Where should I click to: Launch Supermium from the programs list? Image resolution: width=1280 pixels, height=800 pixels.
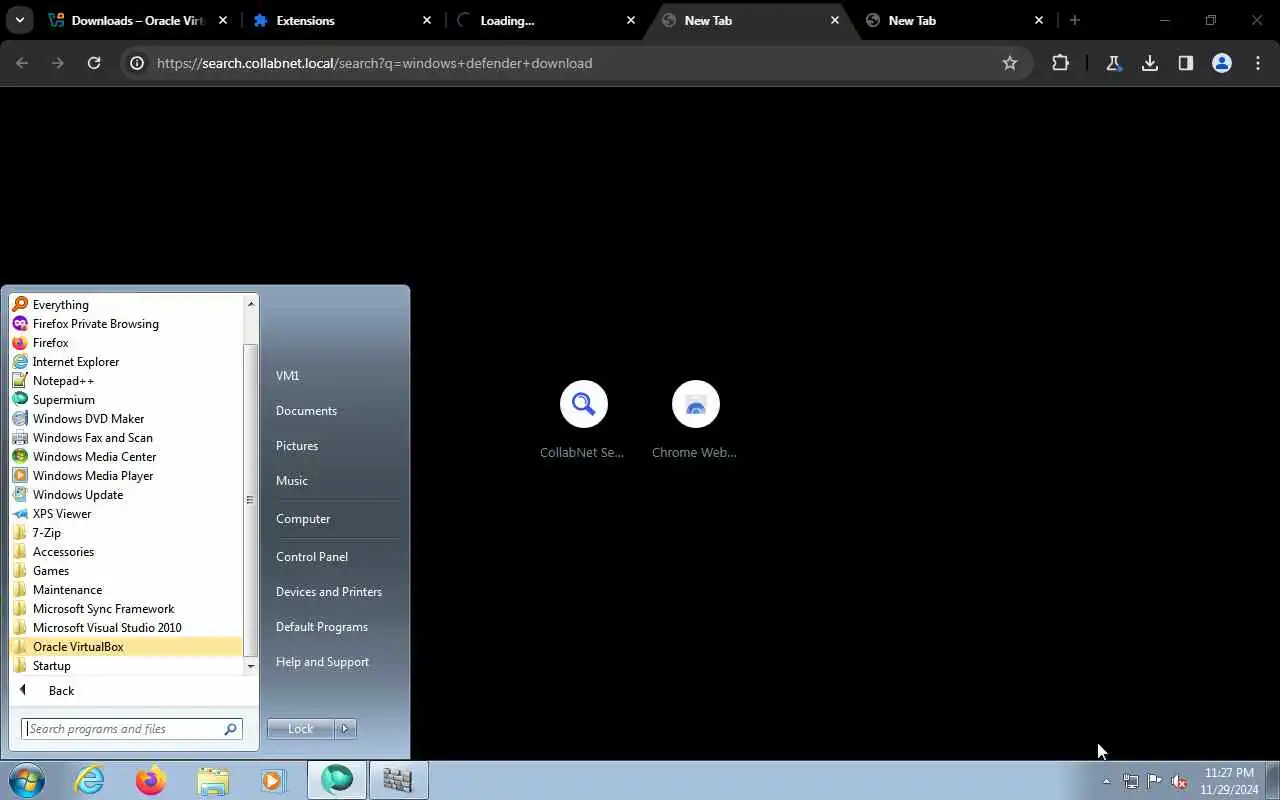point(126,400)
